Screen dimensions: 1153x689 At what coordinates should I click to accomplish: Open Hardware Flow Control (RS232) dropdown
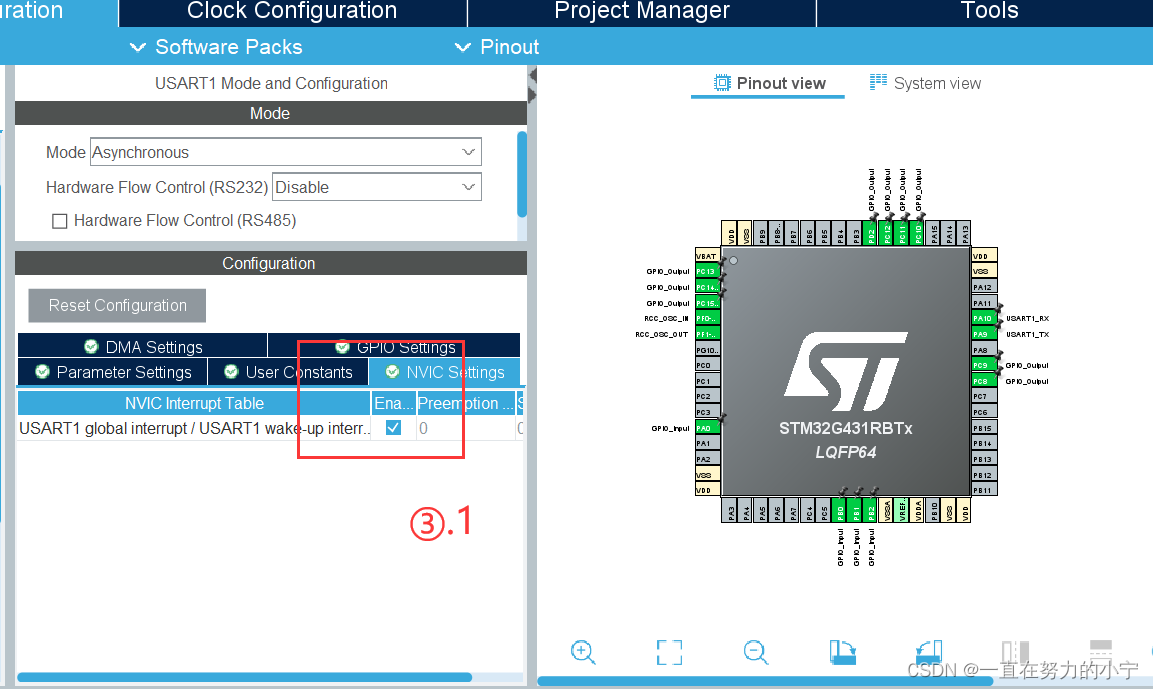pos(376,187)
